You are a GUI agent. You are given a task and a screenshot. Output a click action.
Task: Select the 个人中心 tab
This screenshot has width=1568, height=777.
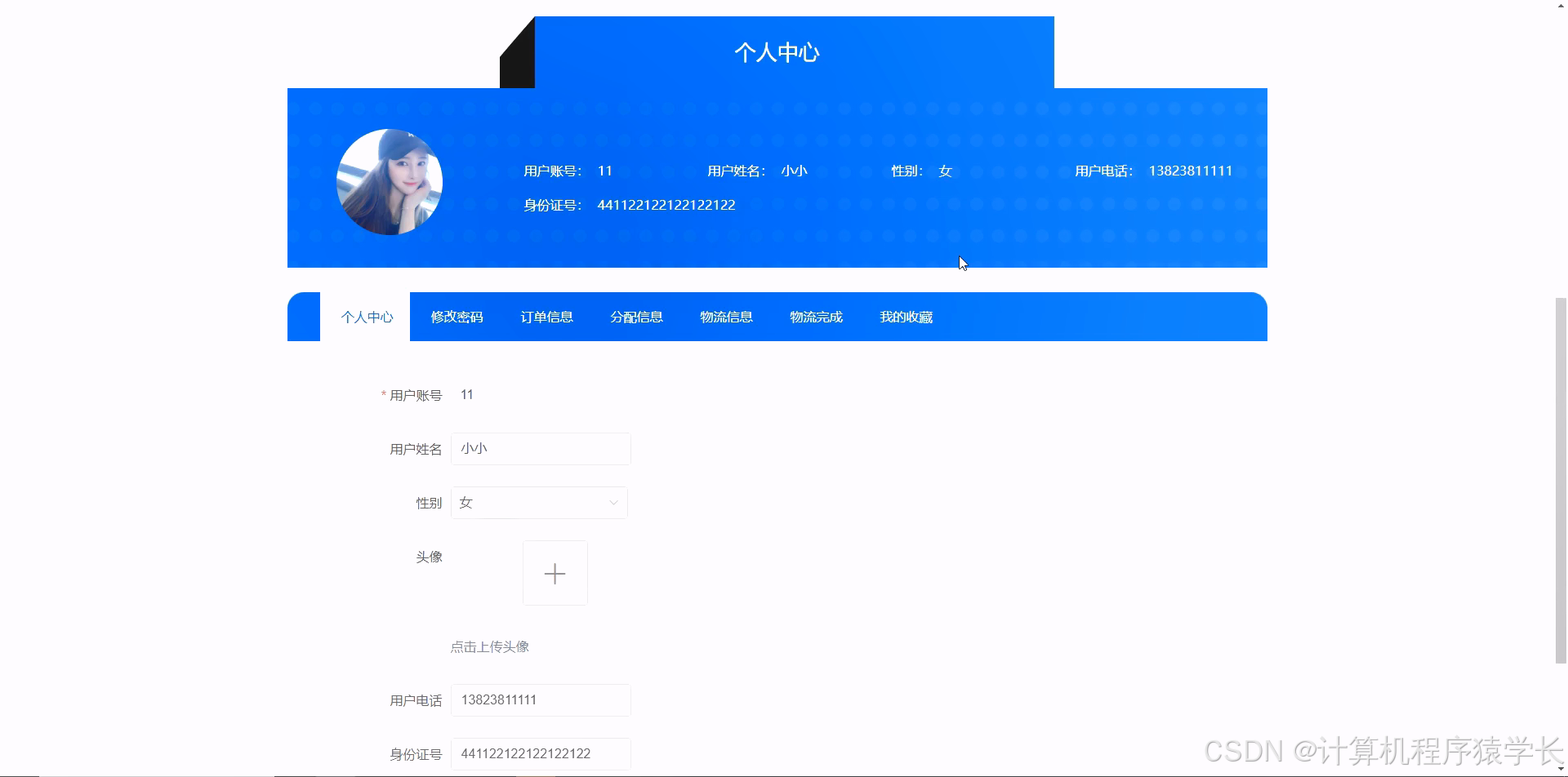(367, 317)
